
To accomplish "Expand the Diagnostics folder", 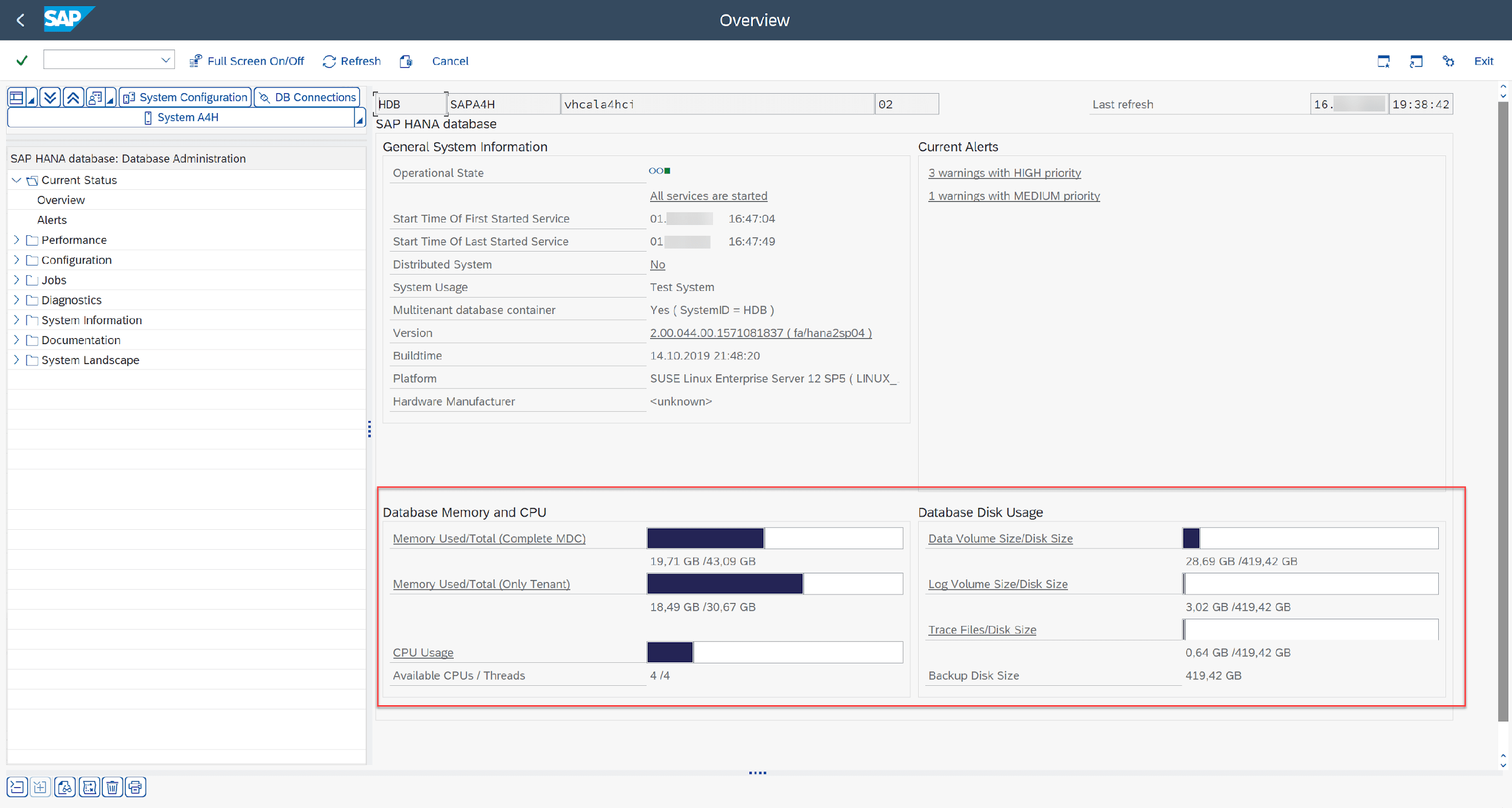I will point(17,299).
